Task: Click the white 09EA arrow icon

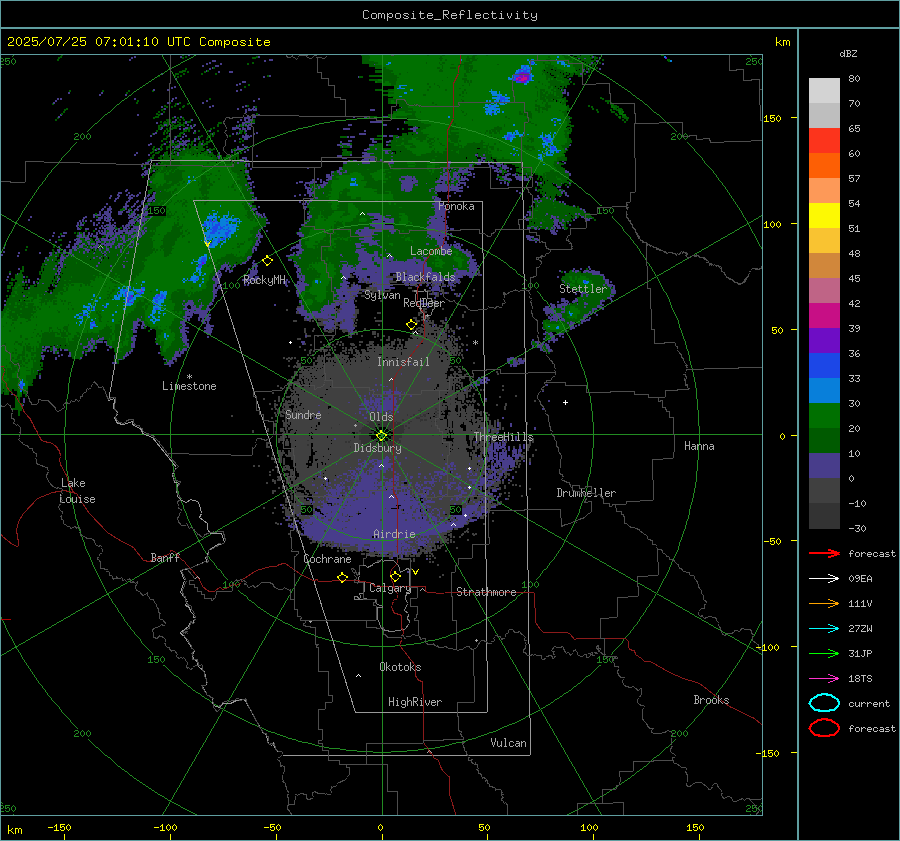Action: click(x=824, y=579)
